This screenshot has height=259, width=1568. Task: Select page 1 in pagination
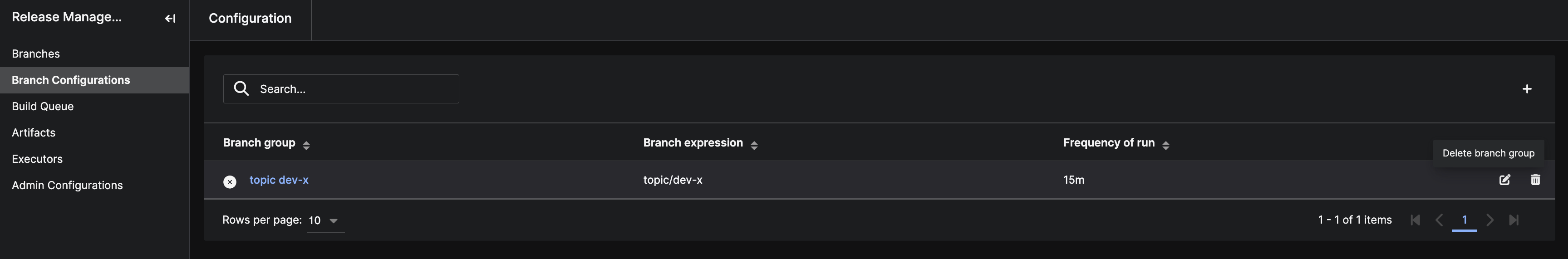pos(1465,220)
